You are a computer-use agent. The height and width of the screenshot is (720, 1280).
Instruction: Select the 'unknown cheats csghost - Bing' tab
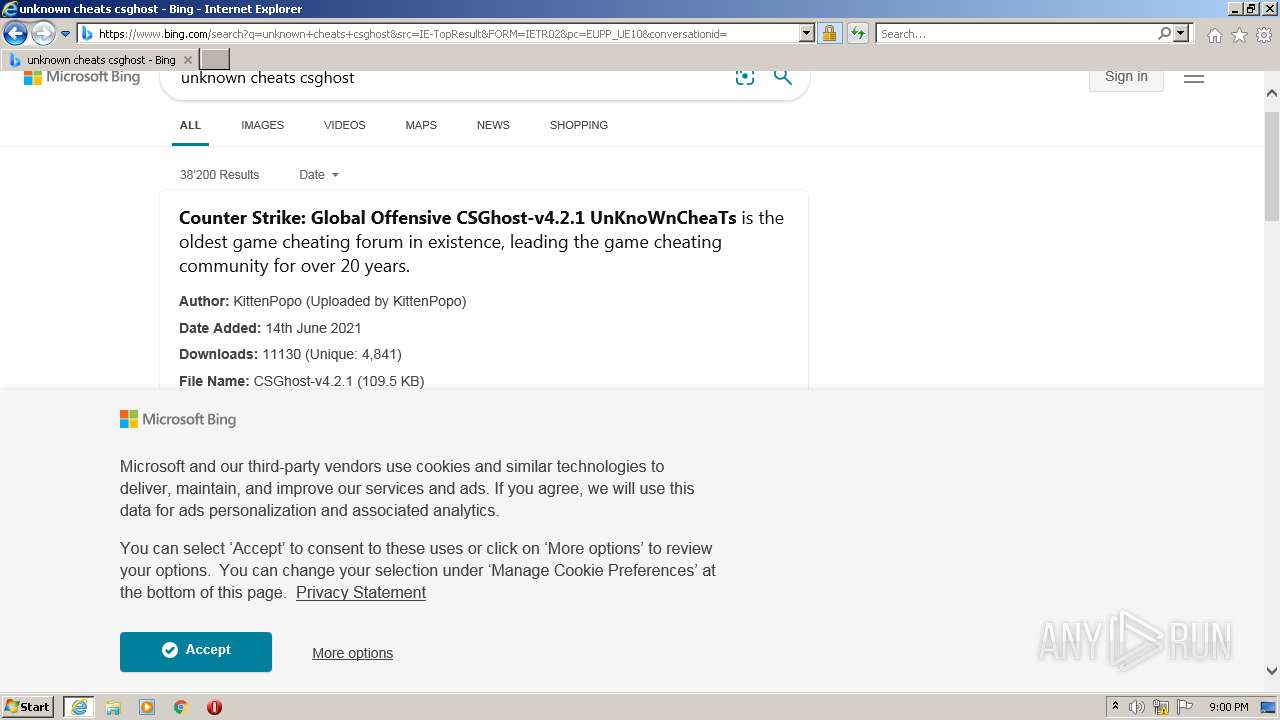pos(100,60)
